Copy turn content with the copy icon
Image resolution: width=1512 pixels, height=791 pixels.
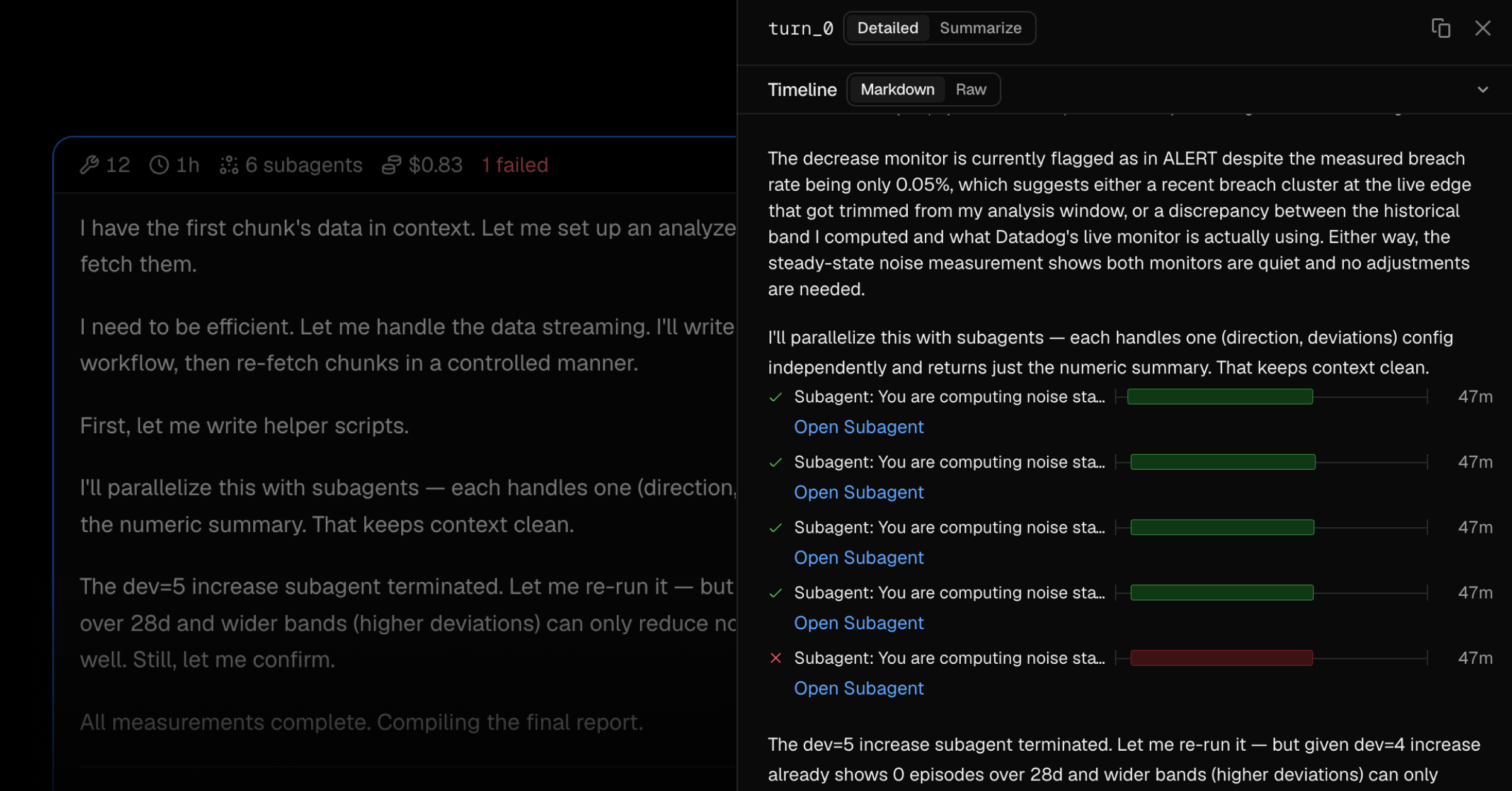(1441, 28)
